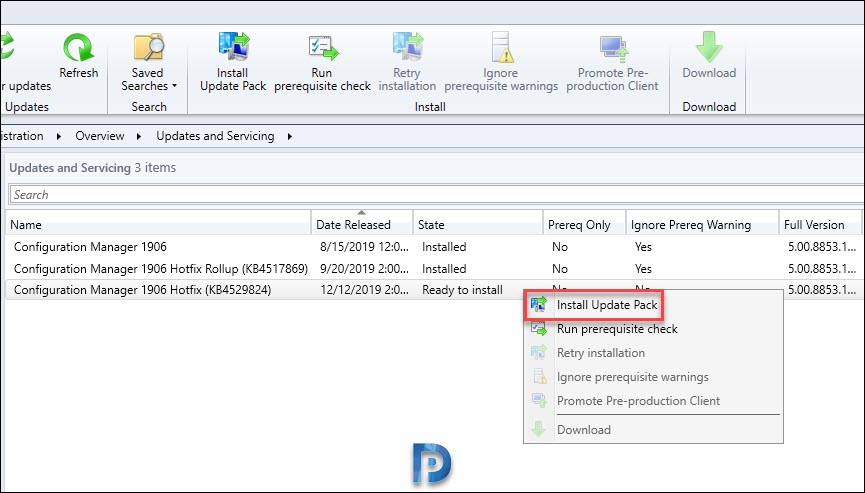This screenshot has height=493, width=865.
Task: Choose Run prerequisite check in context menu
Action: click(x=617, y=329)
